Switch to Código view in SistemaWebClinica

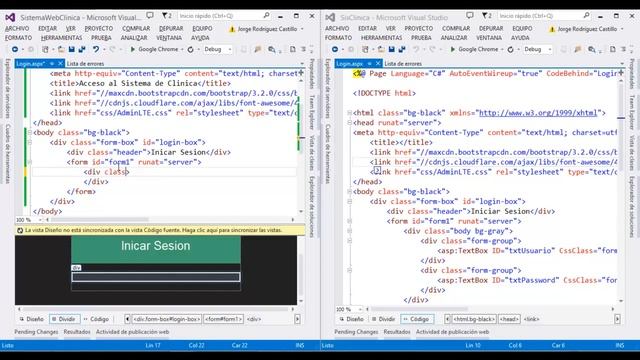pyautogui.click(x=96, y=319)
